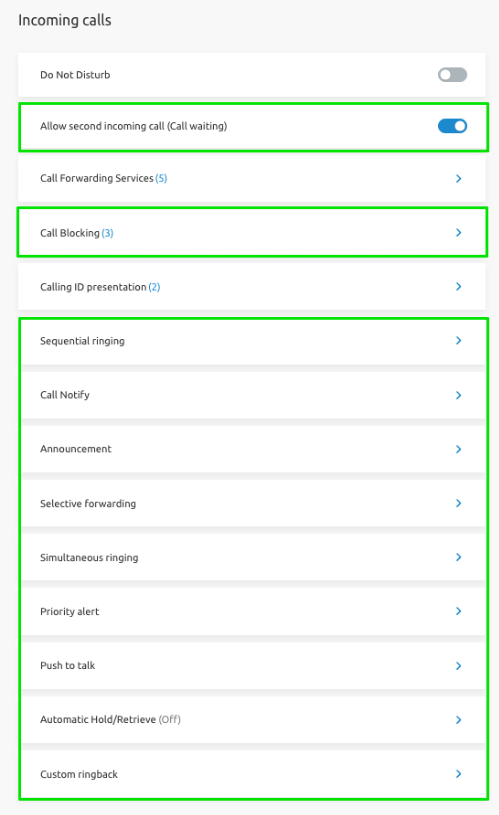This screenshot has height=815, width=499.
Task: Click the Call Blocking (3) label
Action: pyautogui.click(x=76, y=233)
